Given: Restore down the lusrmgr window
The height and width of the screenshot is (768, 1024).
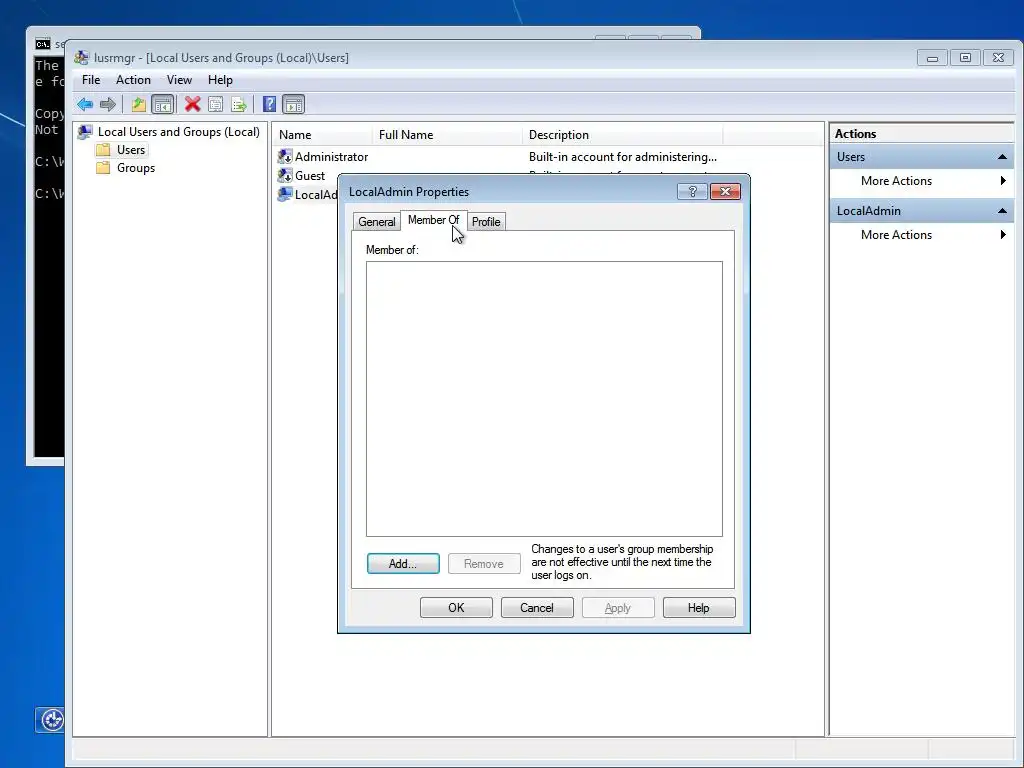Looking at the screenshot, I should point(965,57).
